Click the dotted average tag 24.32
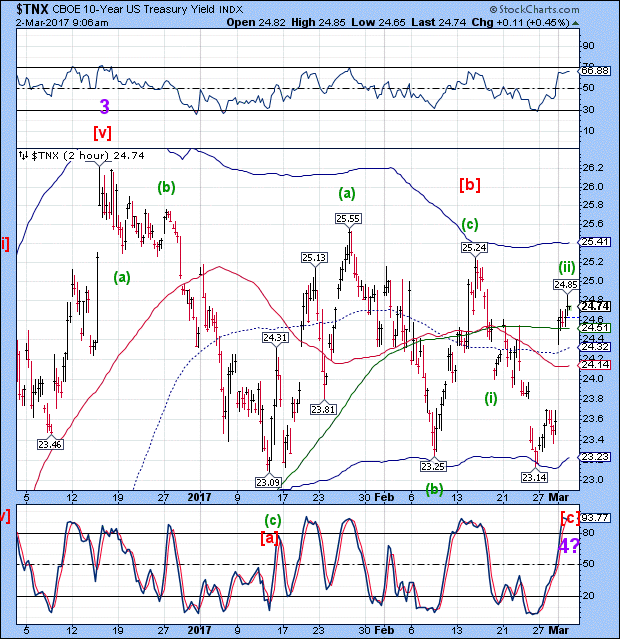The height and width of the screenshot is (639, 620). pos(594,347)
